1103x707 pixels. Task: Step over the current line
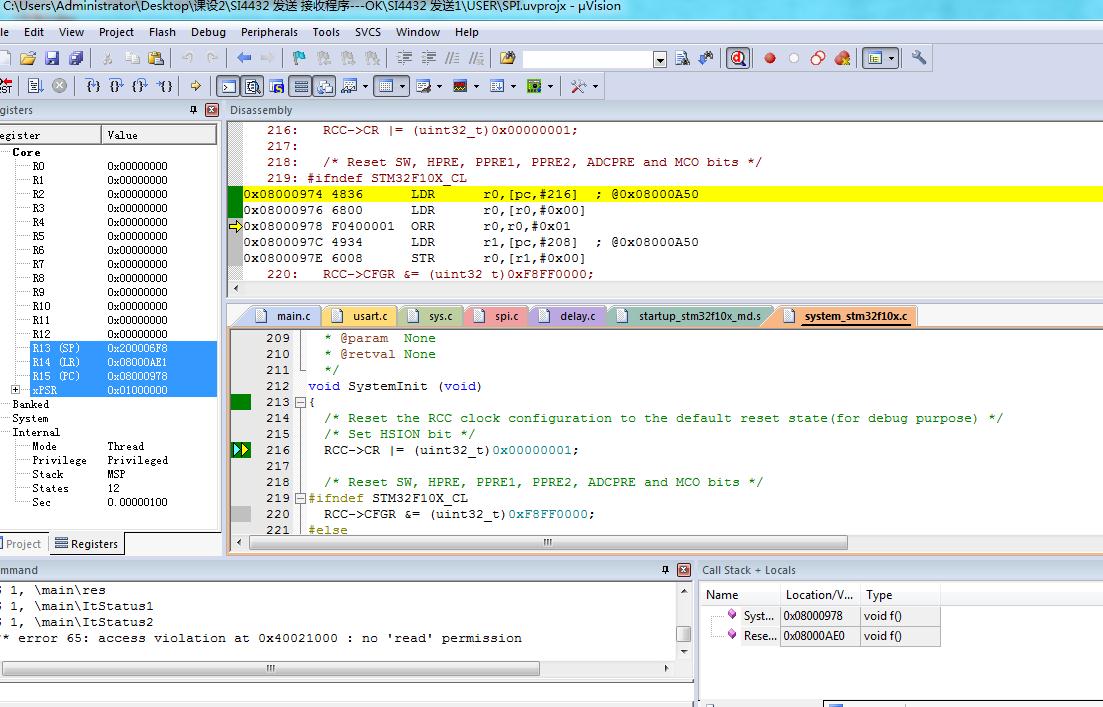tap(116, 86)
